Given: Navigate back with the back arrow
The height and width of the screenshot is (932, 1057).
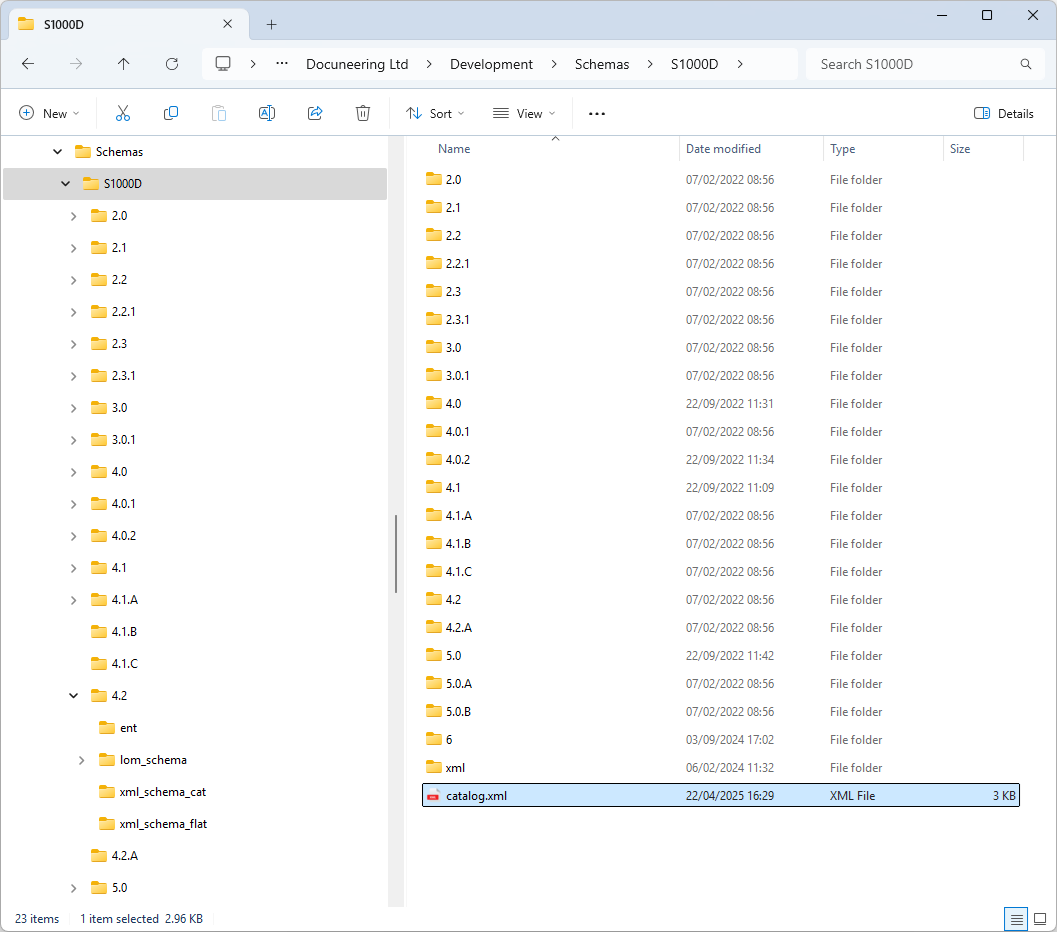Looking at the screenshot, I should 28,64.
